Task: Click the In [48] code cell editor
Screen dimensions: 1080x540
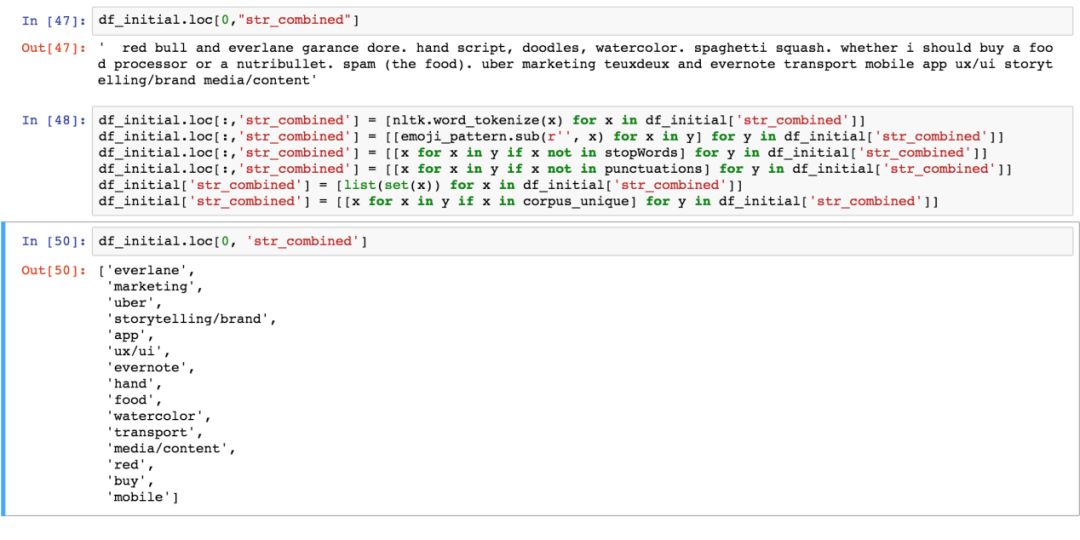Action: click(x=582, y=160)
